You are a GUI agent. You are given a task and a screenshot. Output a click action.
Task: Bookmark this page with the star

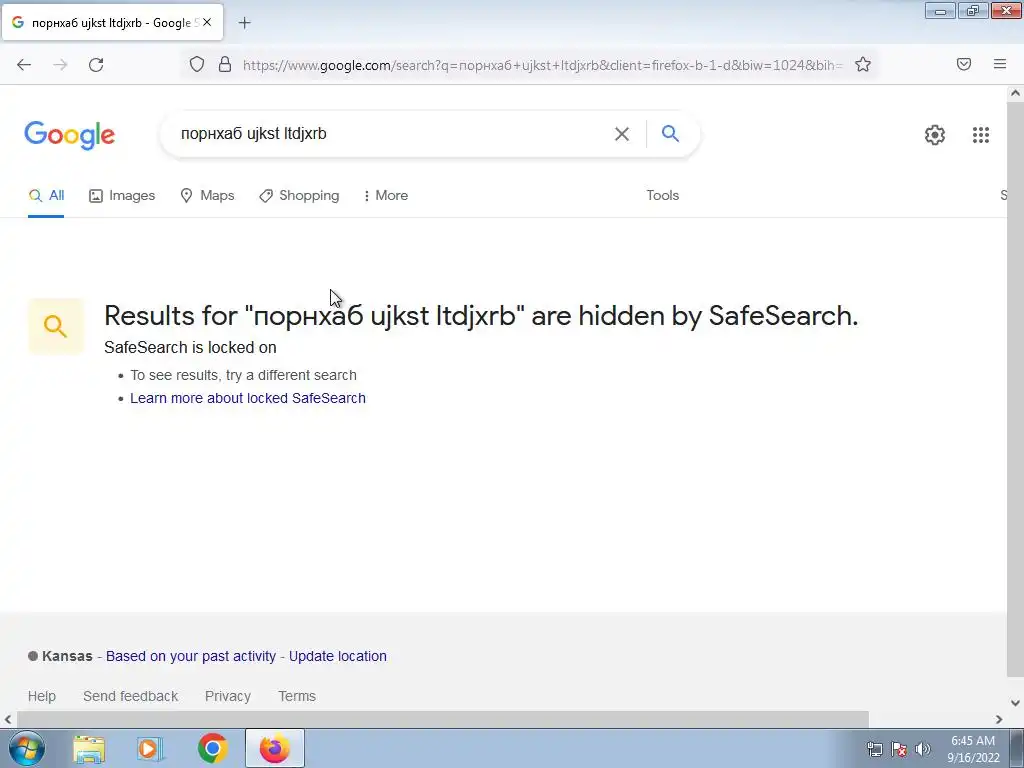pyautogui.click(x=863, y=64)
